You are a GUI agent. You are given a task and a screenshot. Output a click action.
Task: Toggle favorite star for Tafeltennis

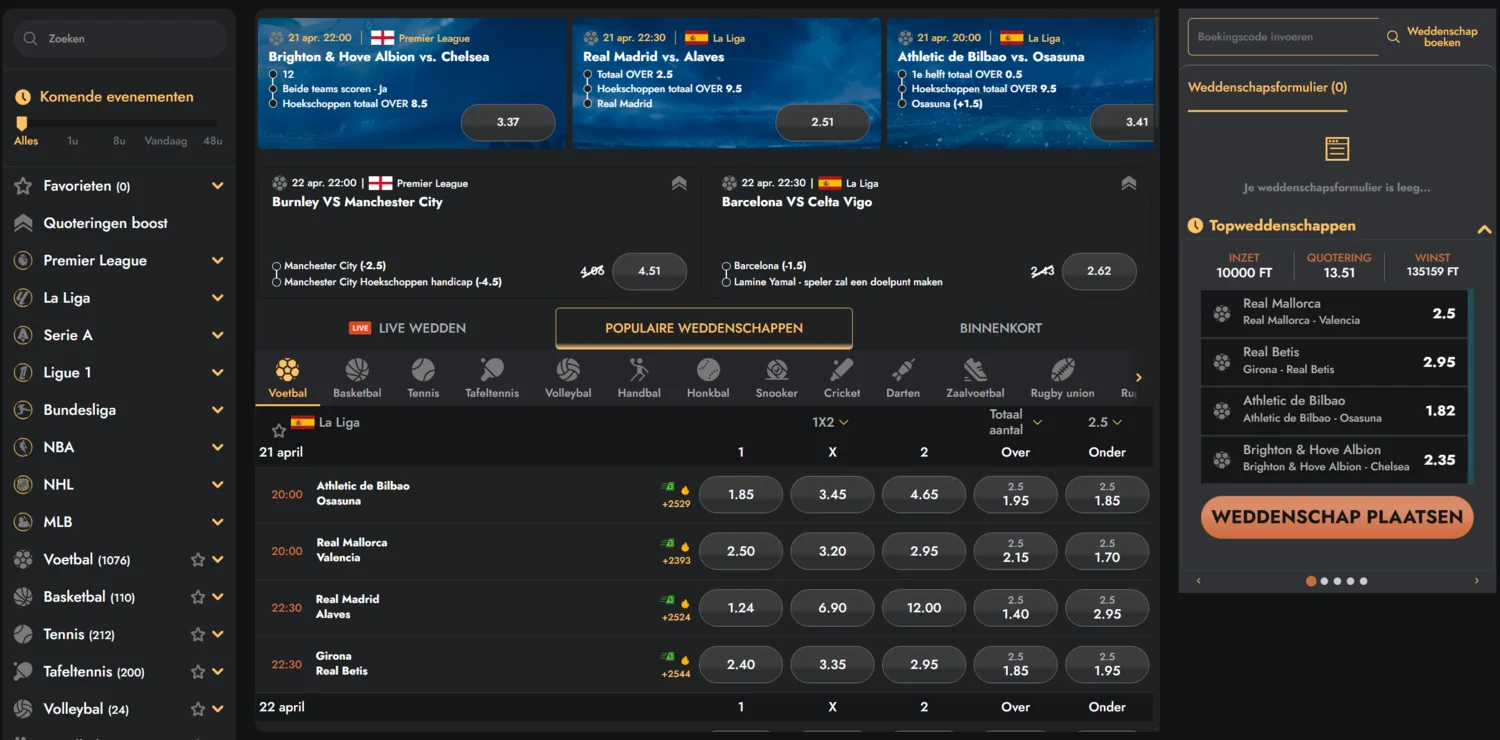click(198, 672)
